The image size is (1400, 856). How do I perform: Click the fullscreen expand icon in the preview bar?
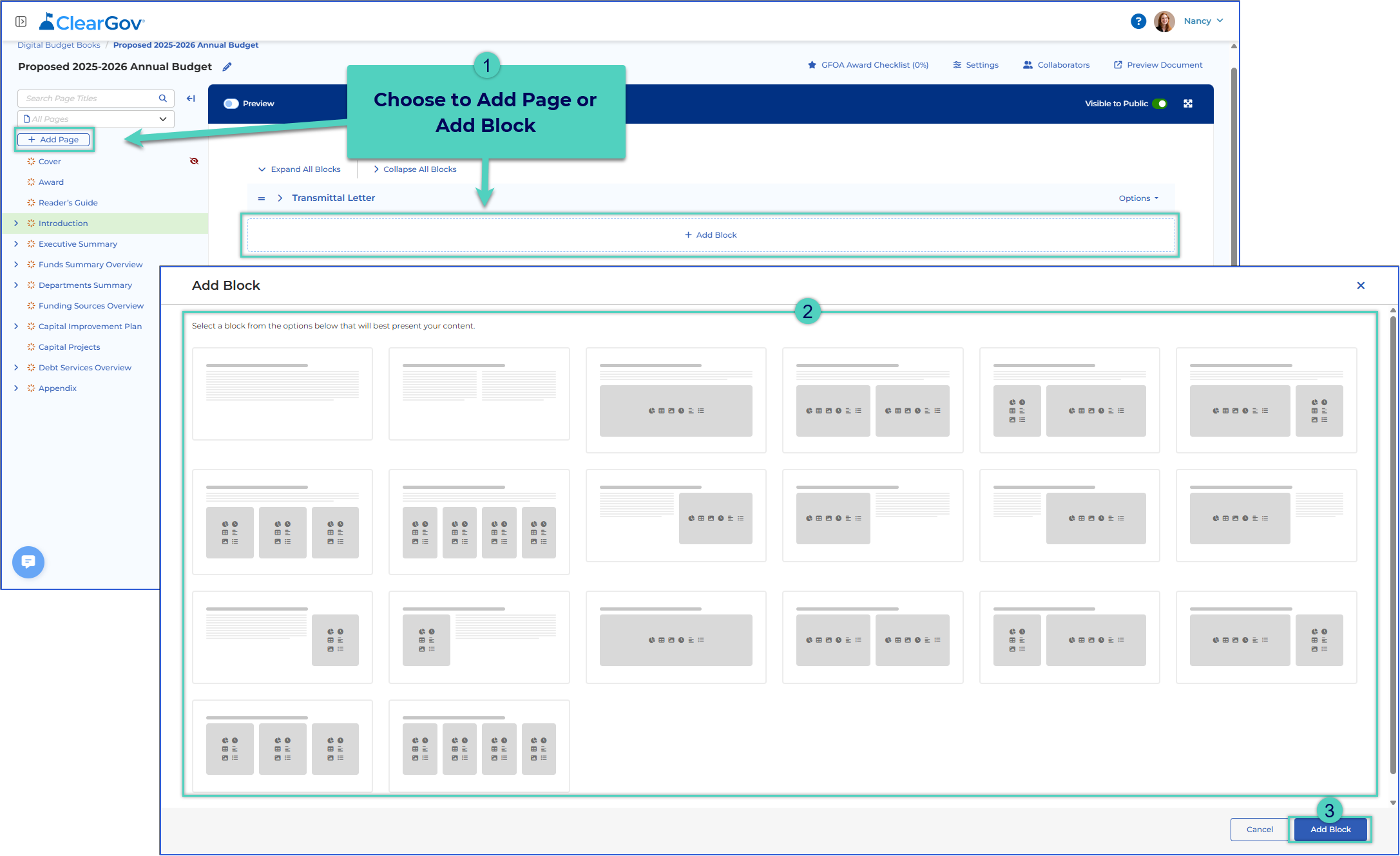tap(1188, 104)
